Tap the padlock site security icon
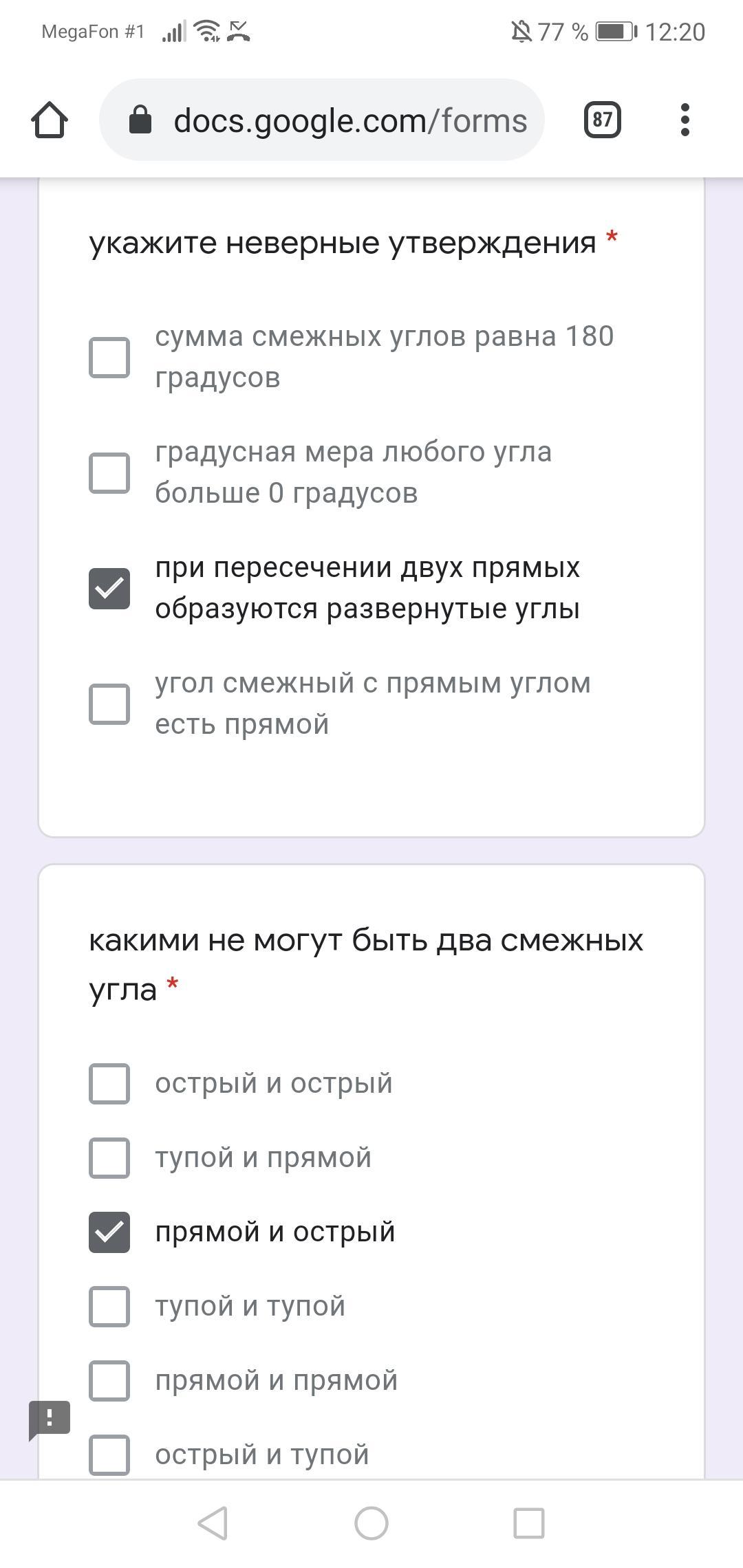 click(x=140, y=120)
